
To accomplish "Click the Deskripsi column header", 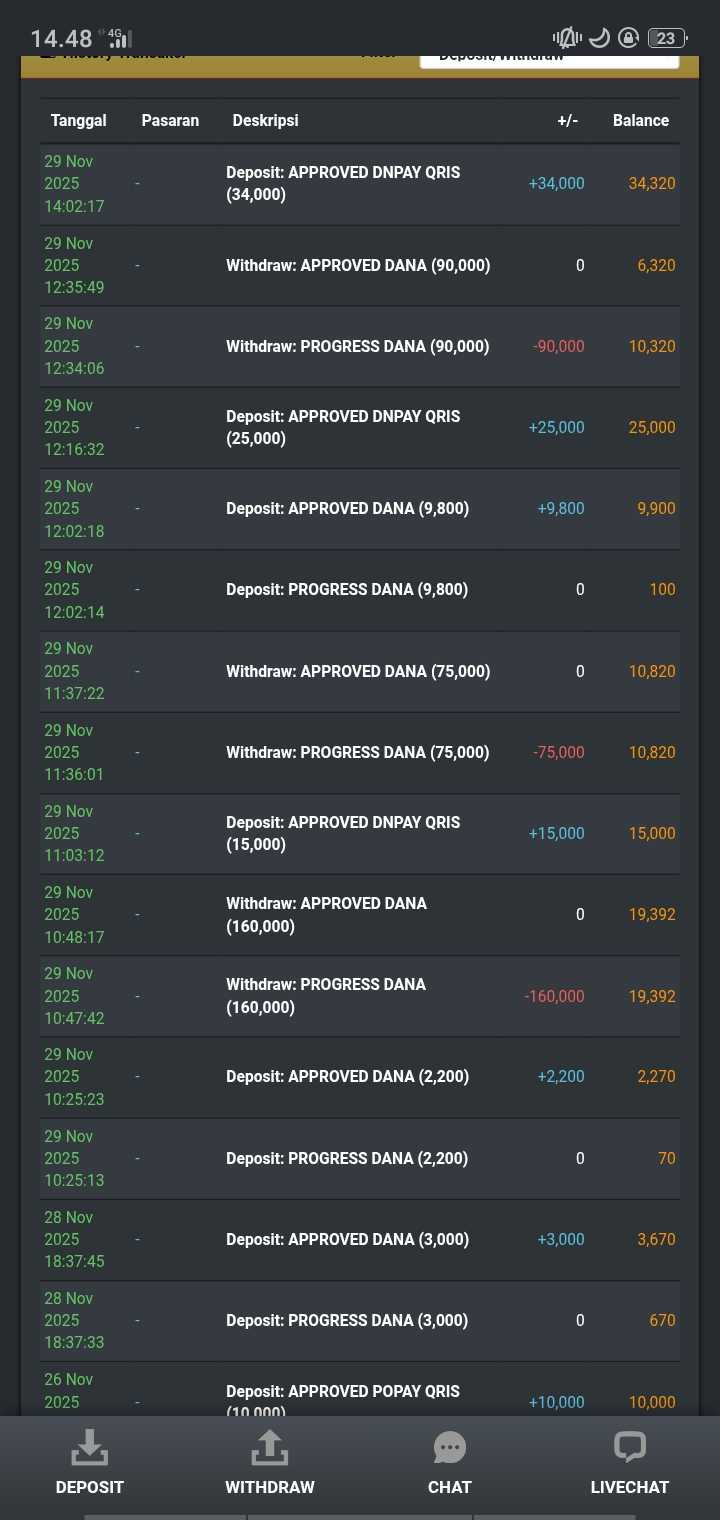I will (265, 120).
